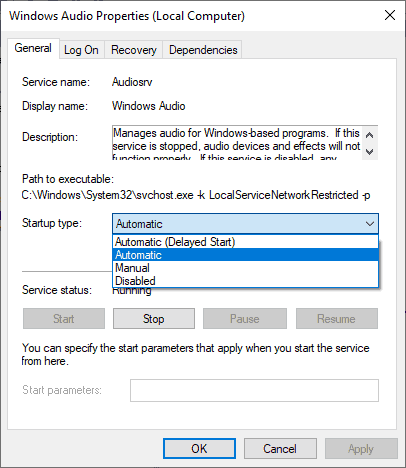Switch to the Dependencies tab
The height and width of the screenshot is (468, 406).
coord(203,50)
